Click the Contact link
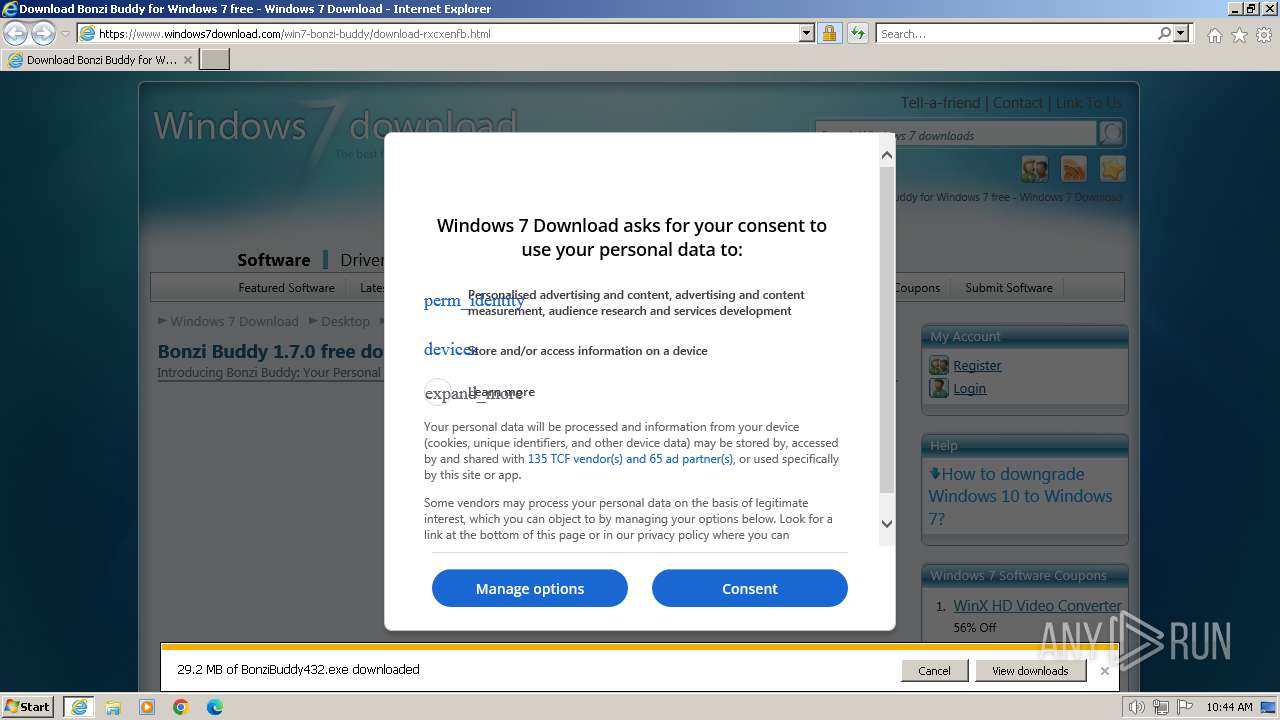The width and height of the screenshot is (1280, 720). [1018, 103]
